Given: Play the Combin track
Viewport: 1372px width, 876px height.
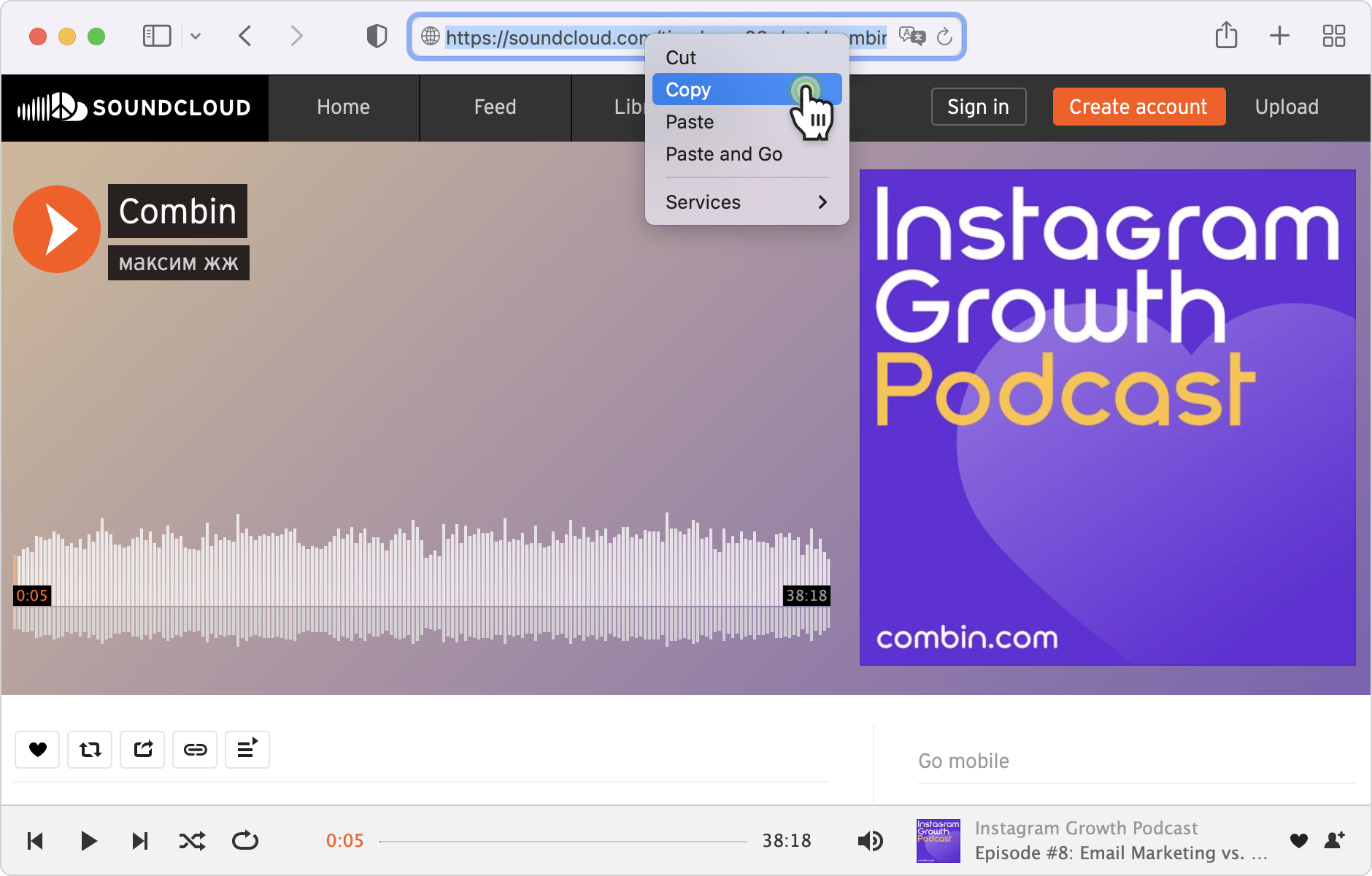Looking at the screenshot, I should (x=56, y=228).
